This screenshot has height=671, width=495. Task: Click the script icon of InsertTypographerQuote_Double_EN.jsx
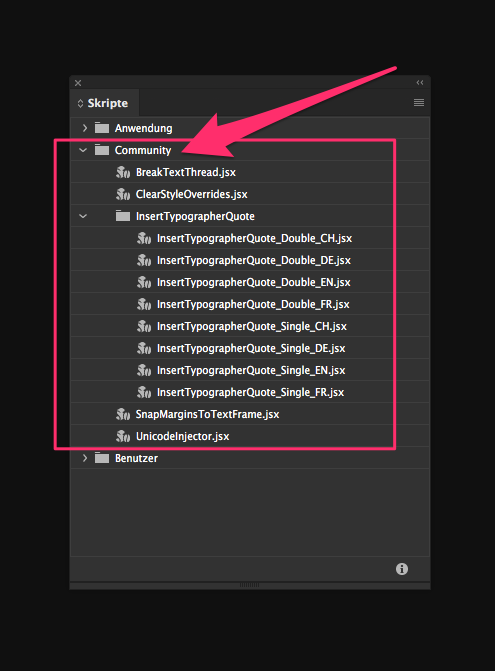click(x=144, y=282)
